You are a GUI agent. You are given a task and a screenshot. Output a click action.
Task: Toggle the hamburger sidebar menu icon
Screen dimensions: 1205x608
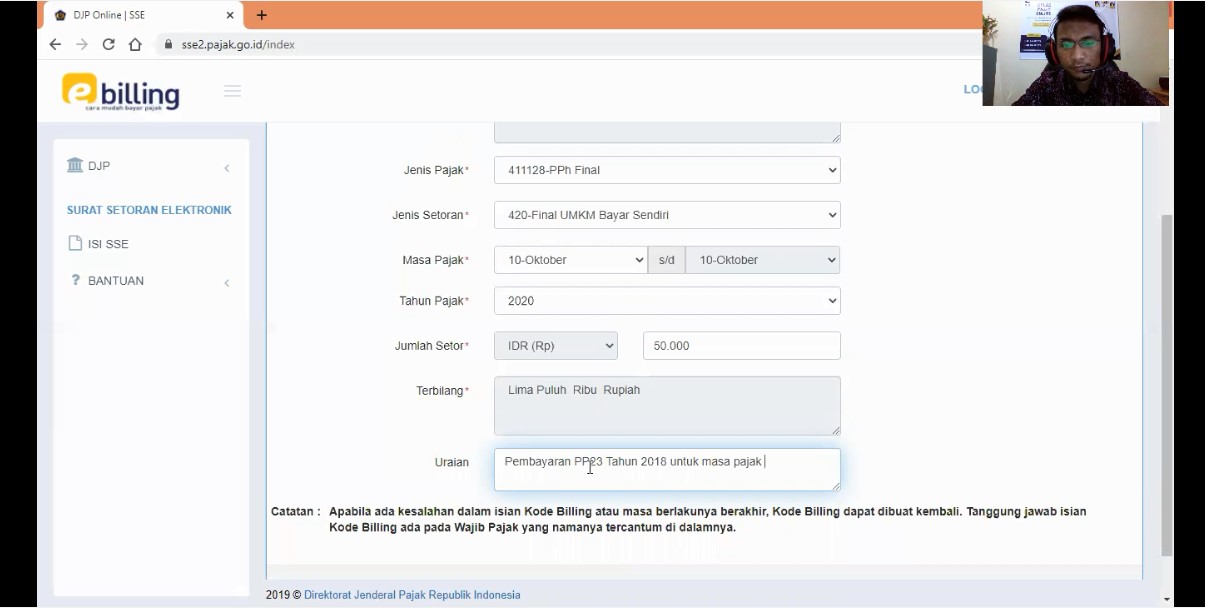232,91
